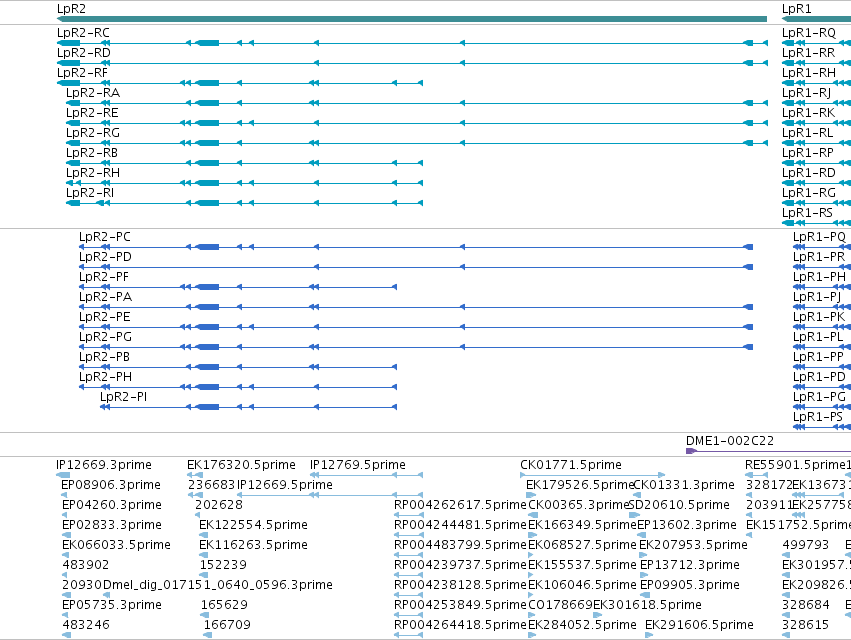Open the LpR2-PF protein feature
The height and width of the screenshot is (640, 851).
[104, 277]
